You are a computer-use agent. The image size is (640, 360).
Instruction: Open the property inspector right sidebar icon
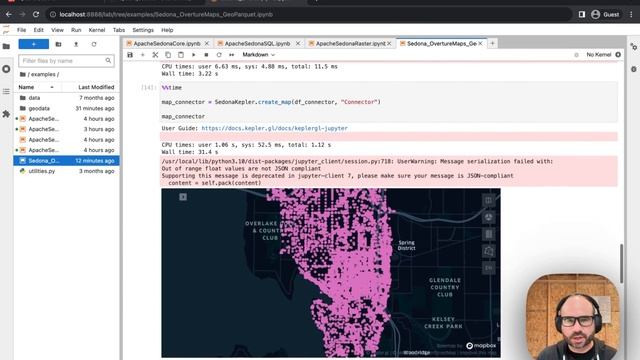pos(633,47)
